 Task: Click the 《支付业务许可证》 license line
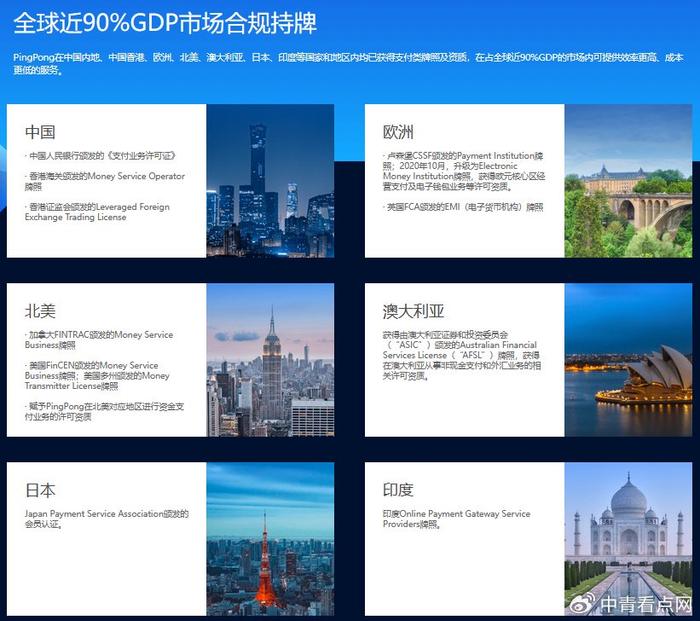pyautogui.click(x=101, y=156)
